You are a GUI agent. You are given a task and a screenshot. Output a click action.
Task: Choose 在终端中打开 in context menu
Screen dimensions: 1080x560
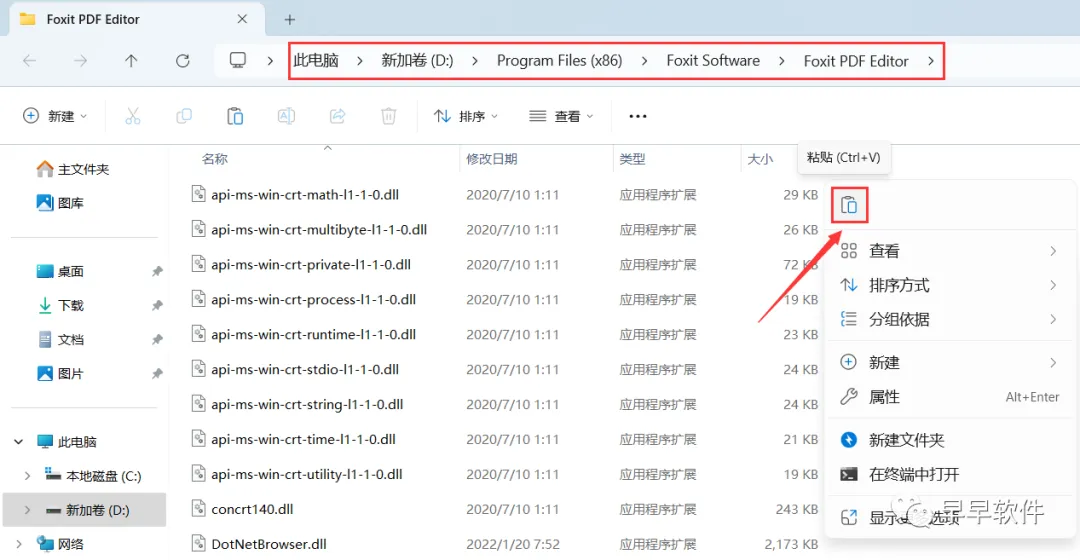click(950, 474)
